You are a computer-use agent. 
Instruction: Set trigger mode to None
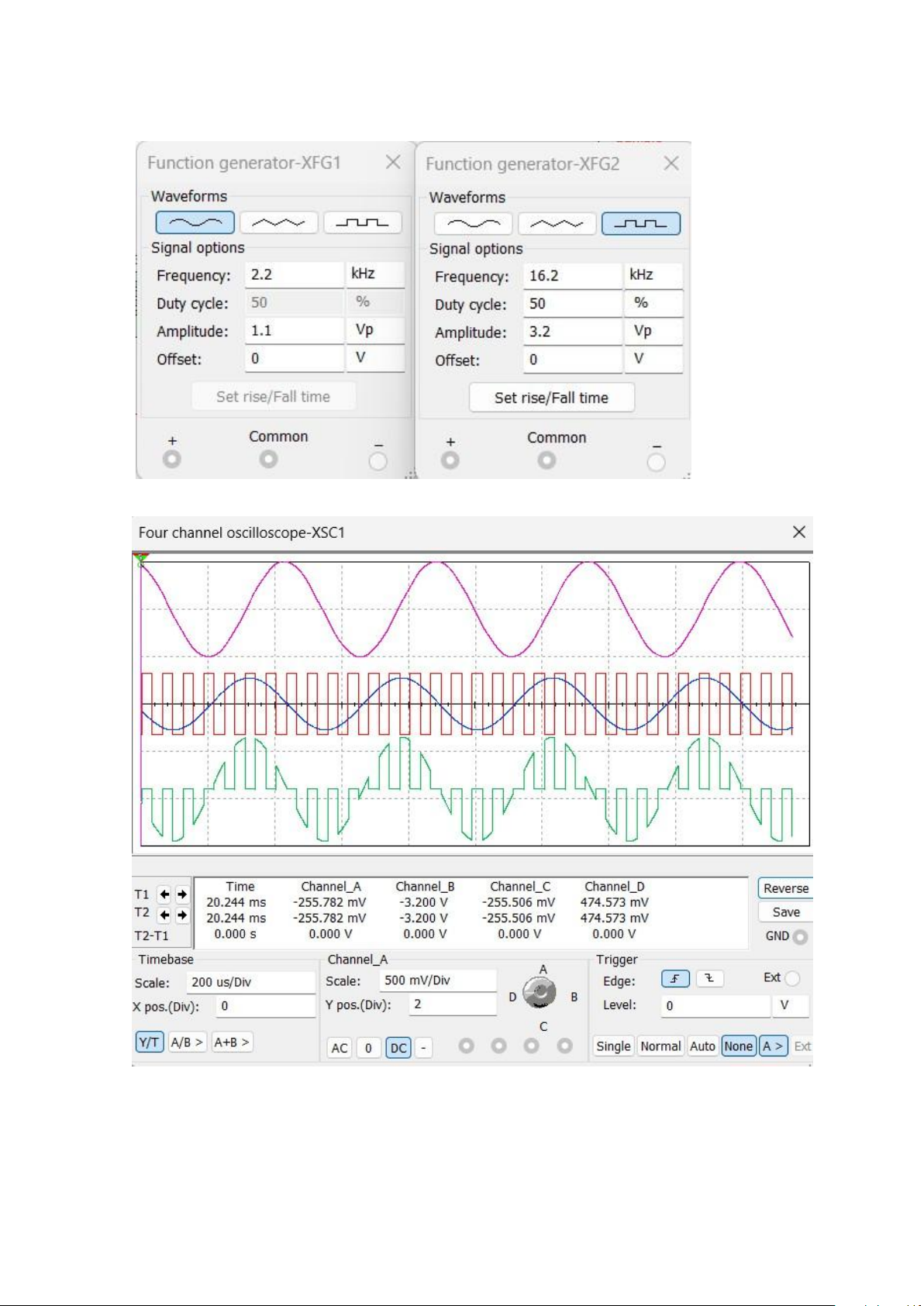tap(739, 1046)
